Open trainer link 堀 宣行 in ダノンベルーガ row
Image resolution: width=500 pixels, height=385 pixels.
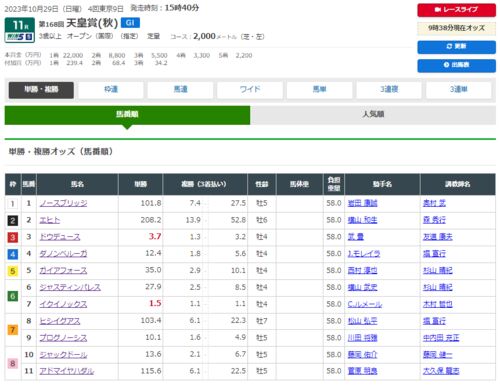click(434, 254)
